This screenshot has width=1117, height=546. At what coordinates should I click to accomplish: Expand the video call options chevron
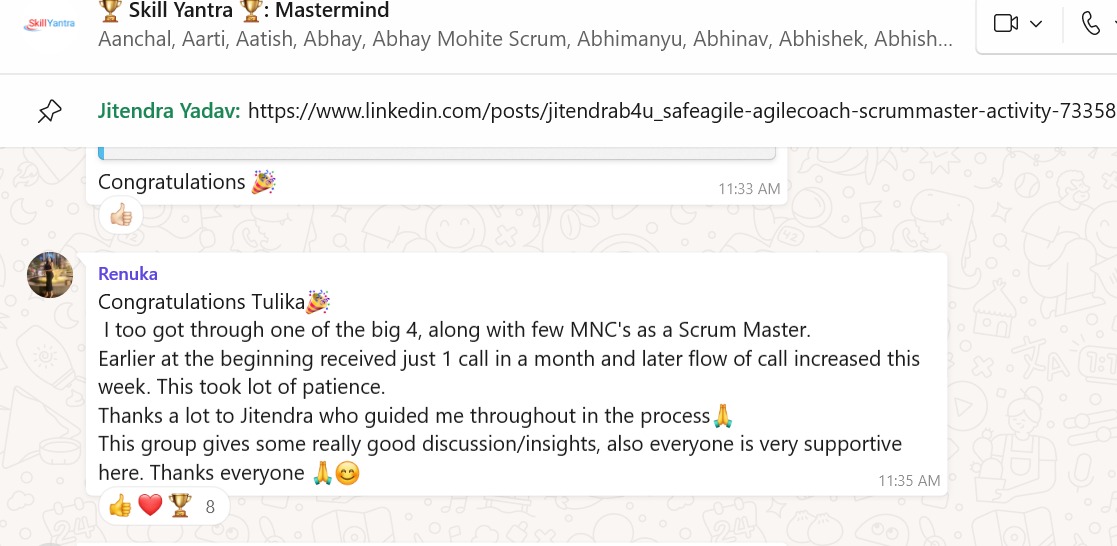click(1036, 23)
